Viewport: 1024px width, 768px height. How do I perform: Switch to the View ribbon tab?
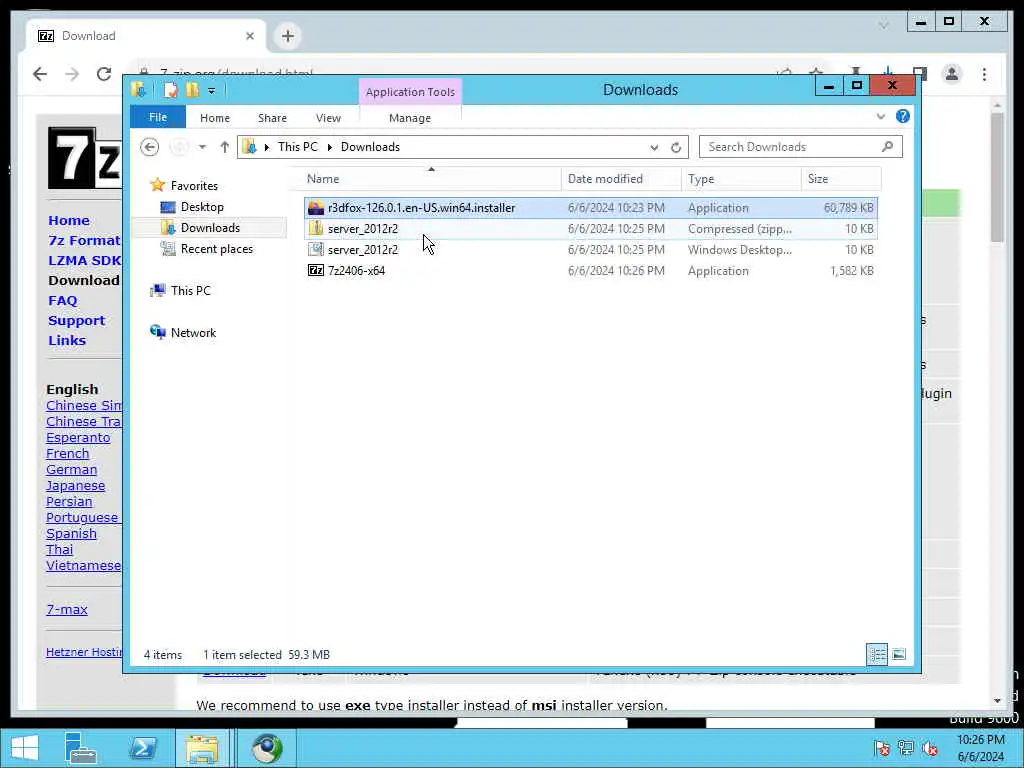328,118
